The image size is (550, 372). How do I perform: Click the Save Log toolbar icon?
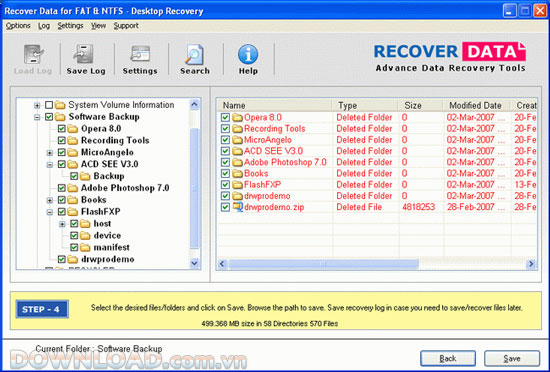tap(83, 54)
